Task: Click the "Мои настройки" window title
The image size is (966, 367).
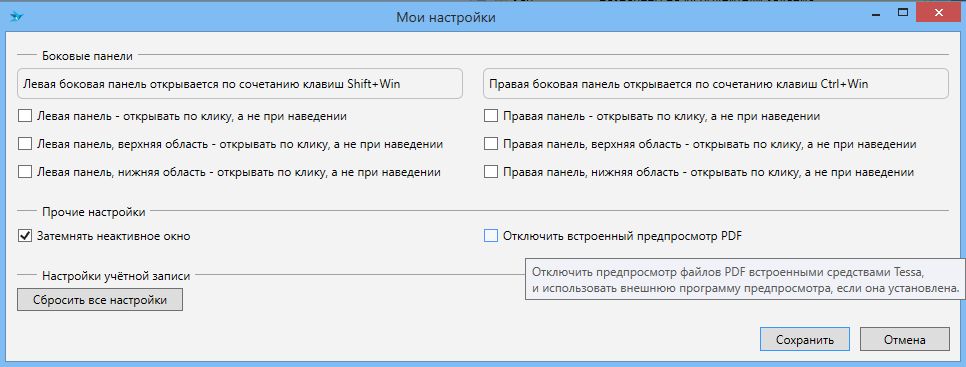Action: (447, 17)
